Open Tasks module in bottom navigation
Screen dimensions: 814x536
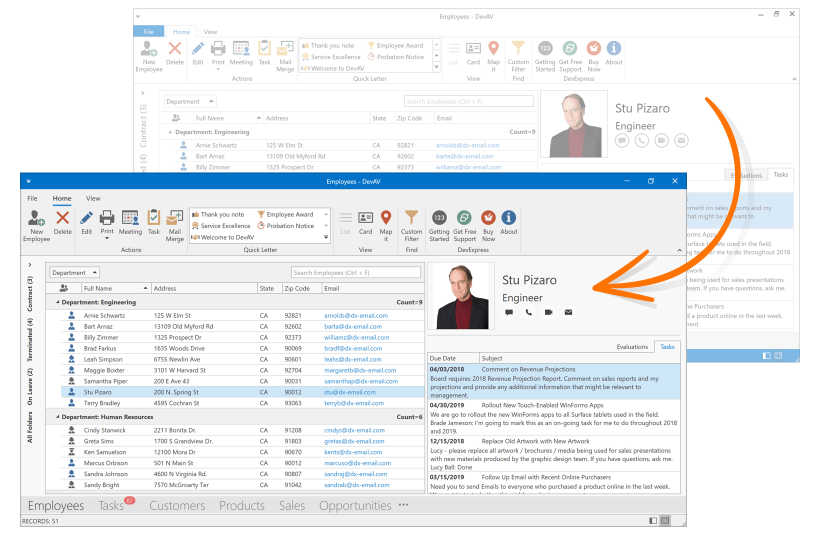111,505
